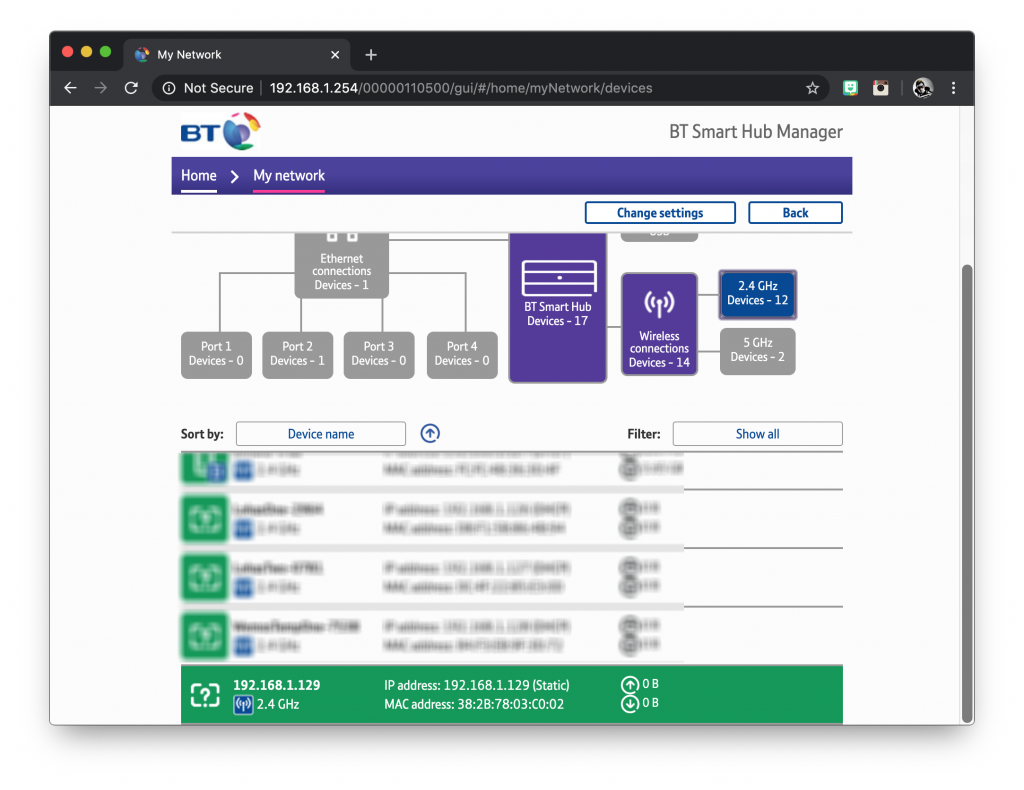Go to Home in the breadcrumb
Screen dimensions: 1024x790
tap(199, 176)
